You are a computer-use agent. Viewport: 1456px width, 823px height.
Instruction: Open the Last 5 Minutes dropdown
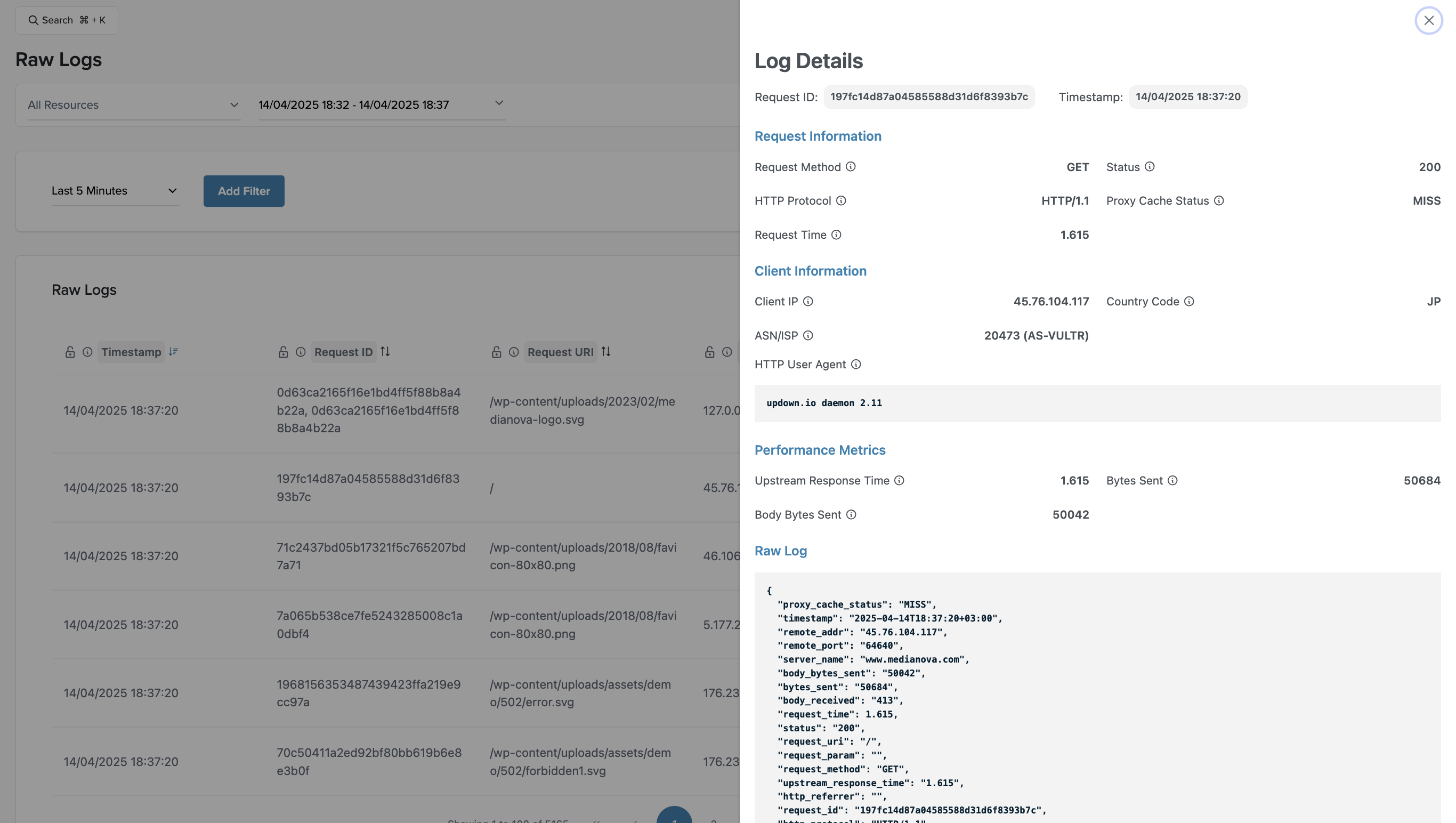tap(115, 191)
